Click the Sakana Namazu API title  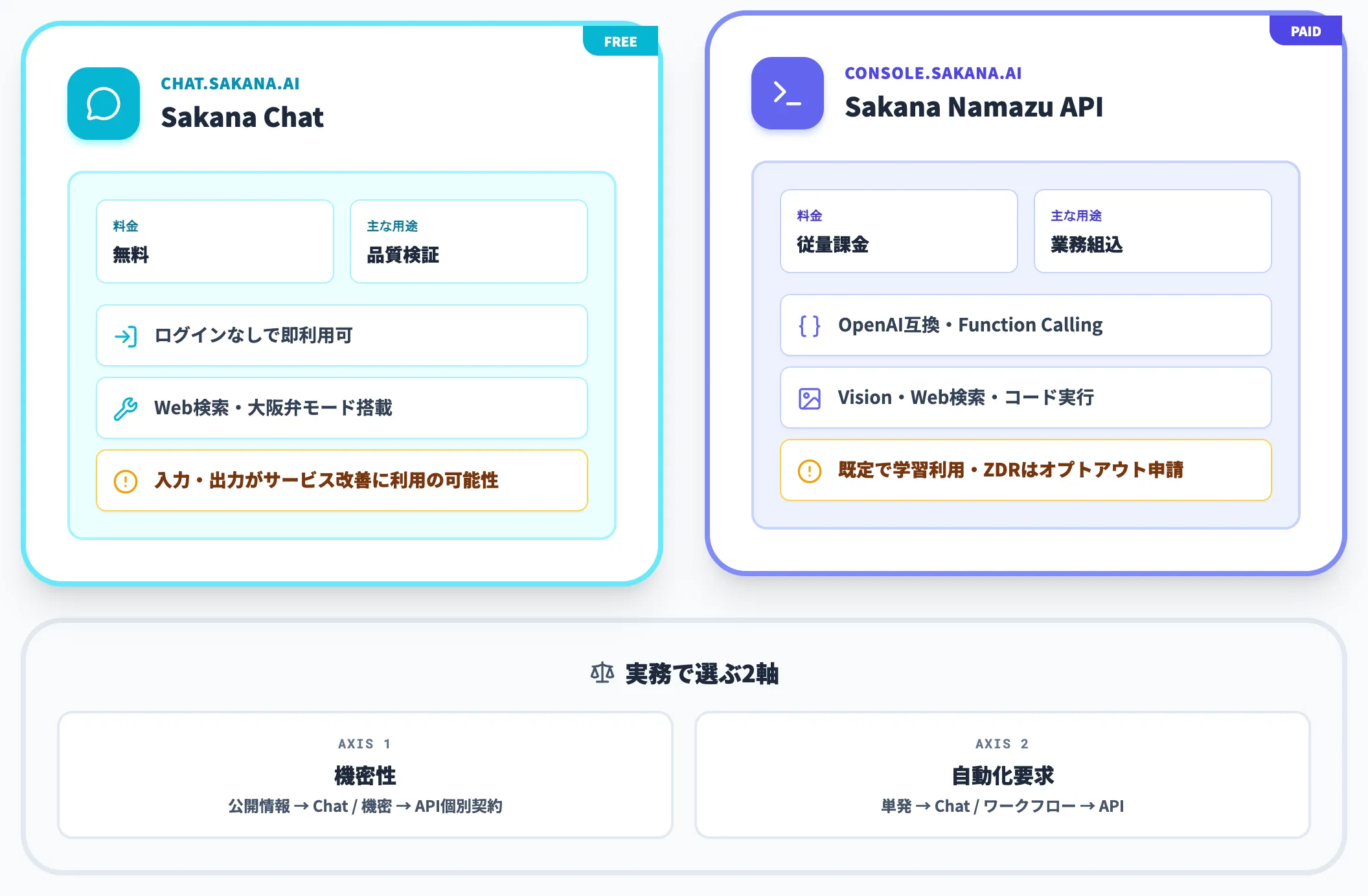974,107
